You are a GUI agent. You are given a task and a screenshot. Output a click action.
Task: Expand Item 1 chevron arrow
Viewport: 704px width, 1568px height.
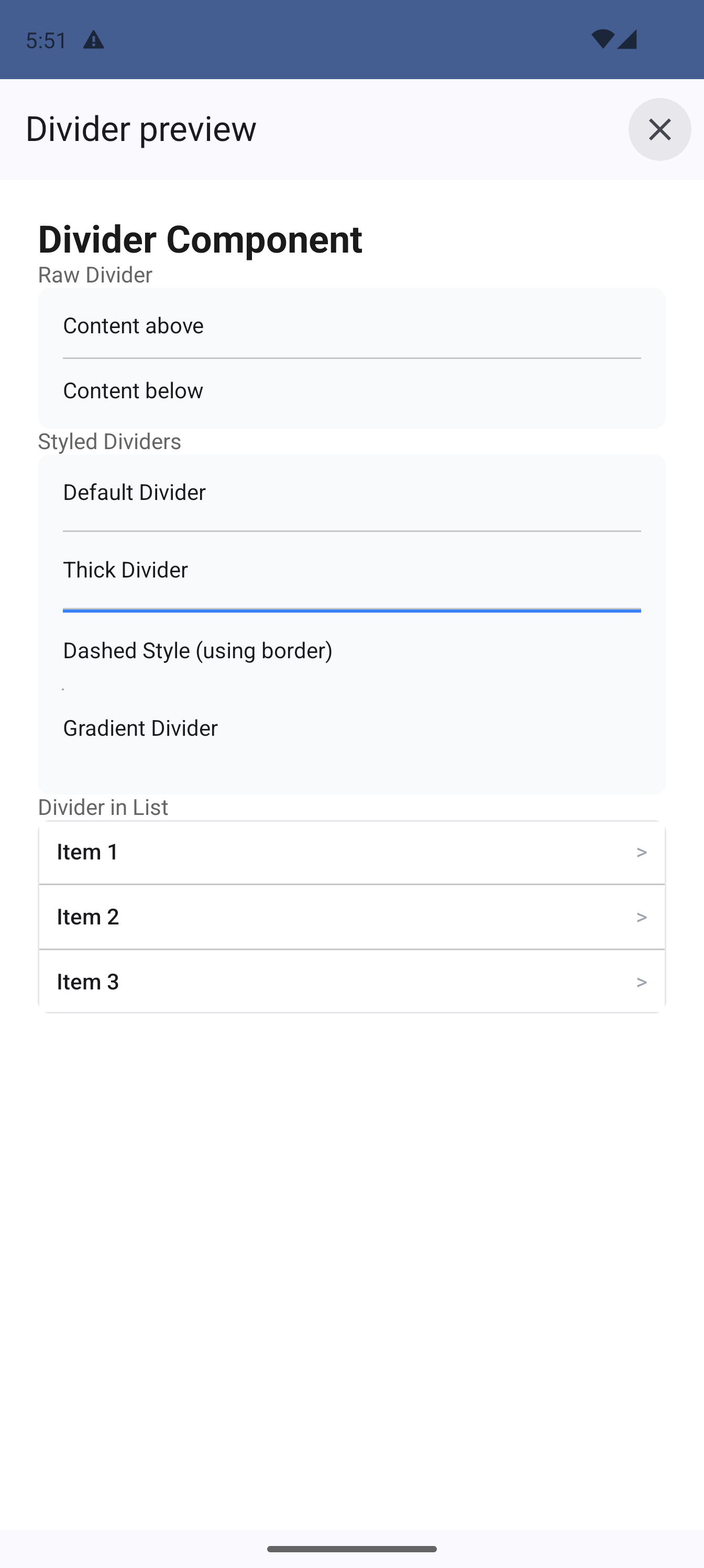[641, 852]
